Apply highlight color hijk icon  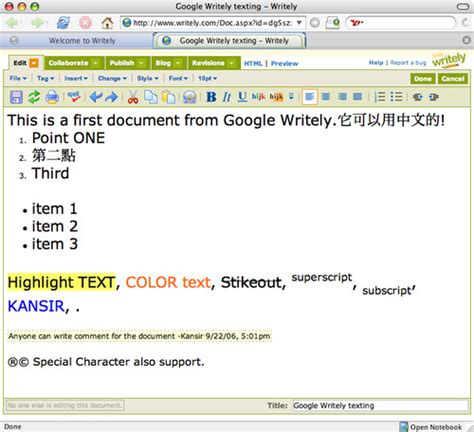[x=276, y=97]
